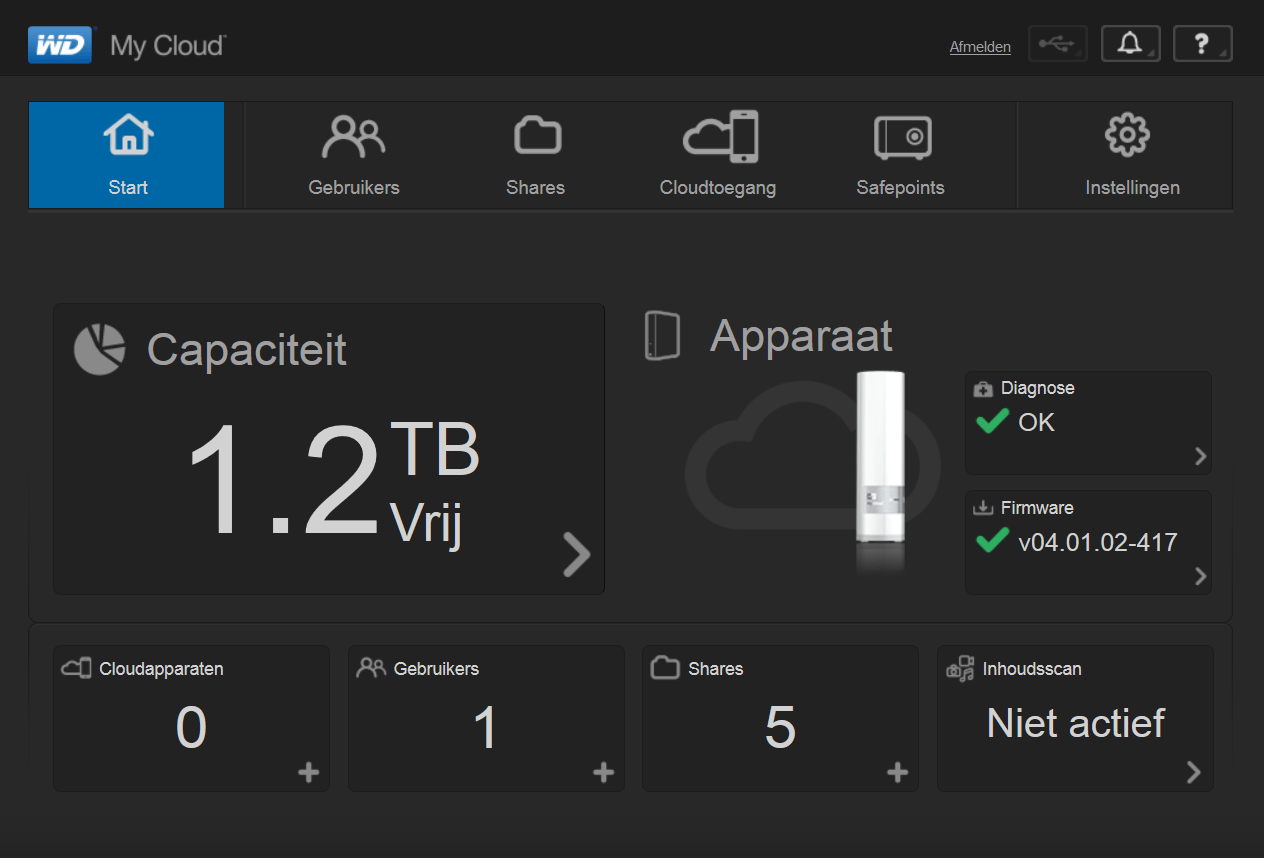
Task: Click the Inhoudsscan tile icon
Action: pos(960,668)
